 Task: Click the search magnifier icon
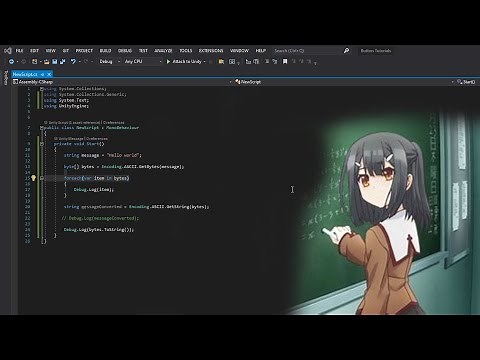tap(346, 51)
